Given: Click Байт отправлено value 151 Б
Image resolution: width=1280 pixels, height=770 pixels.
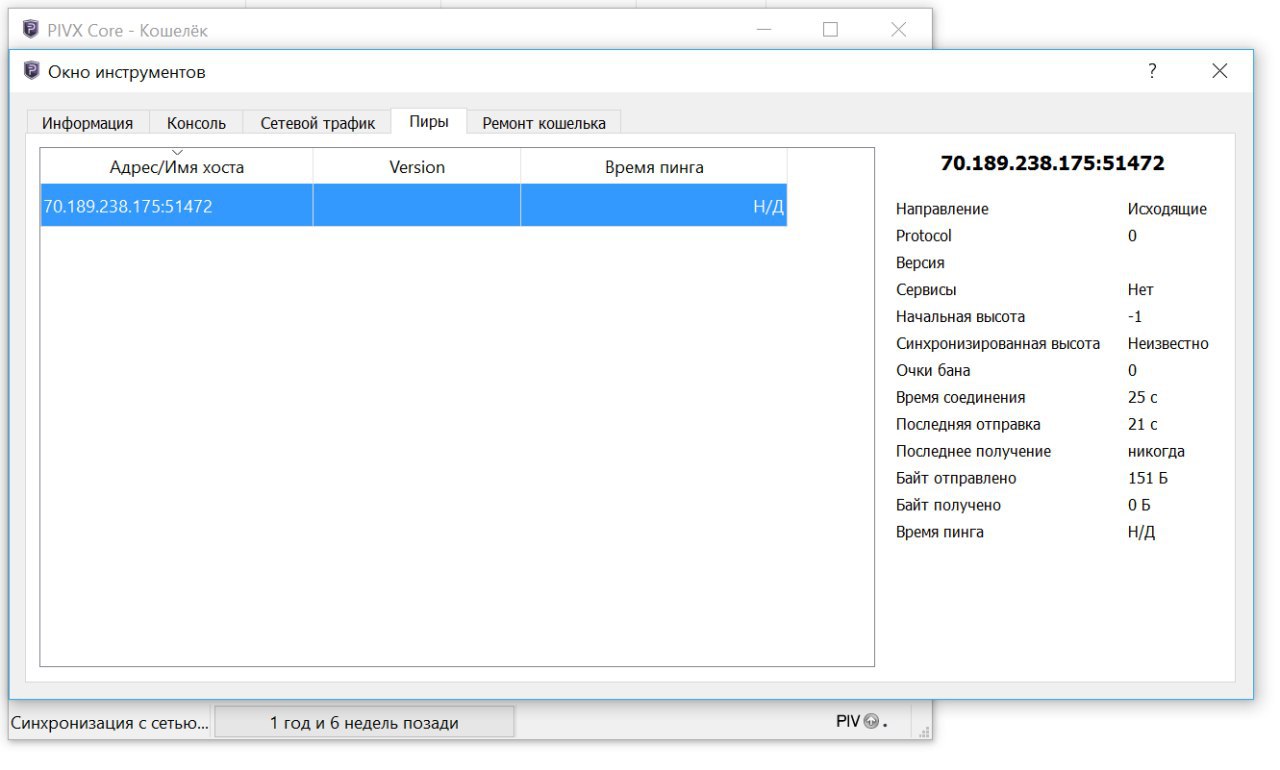Looking at the screenshot, I should (1147, 479).
